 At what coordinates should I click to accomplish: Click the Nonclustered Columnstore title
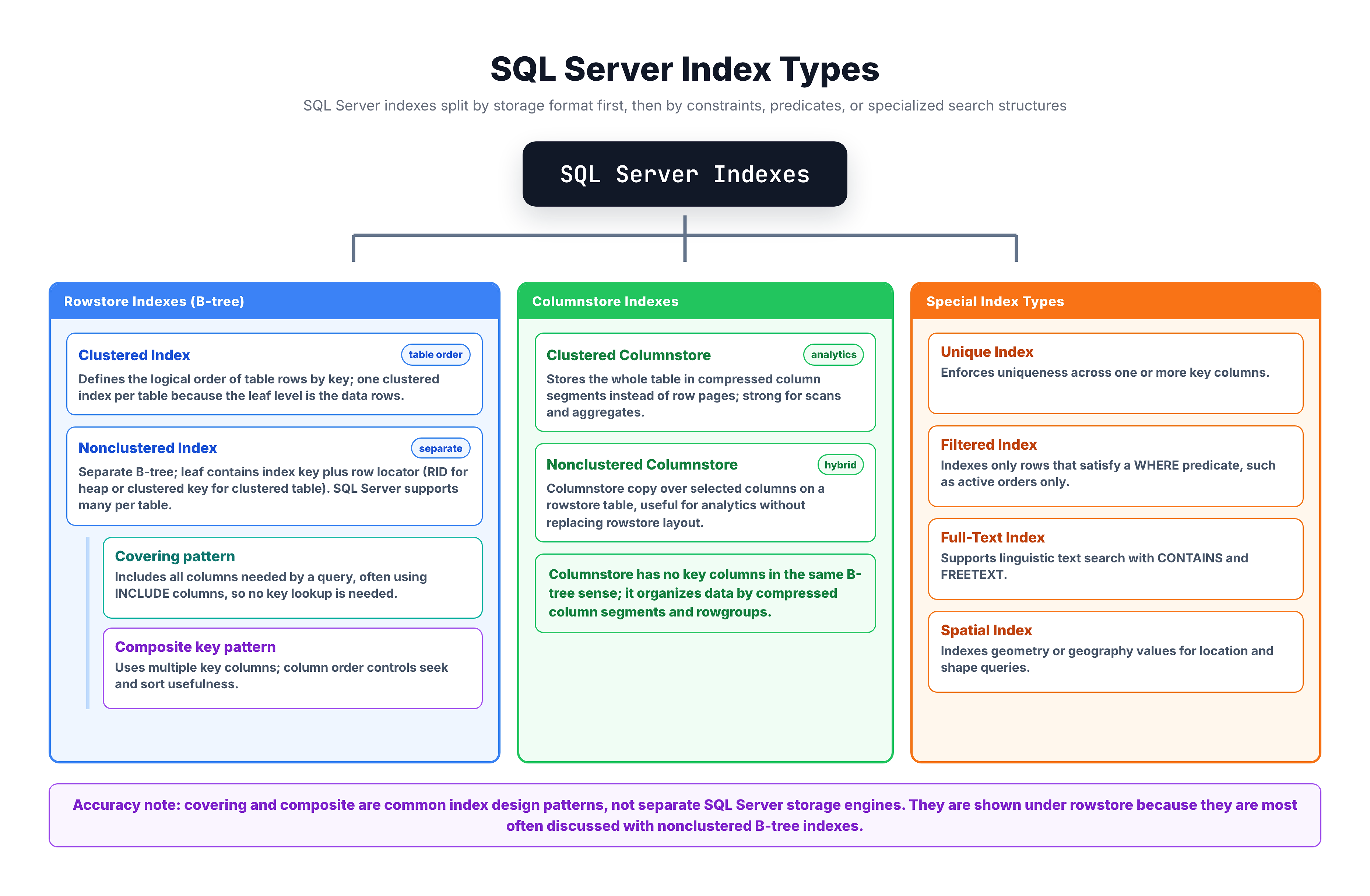[642, 464]
